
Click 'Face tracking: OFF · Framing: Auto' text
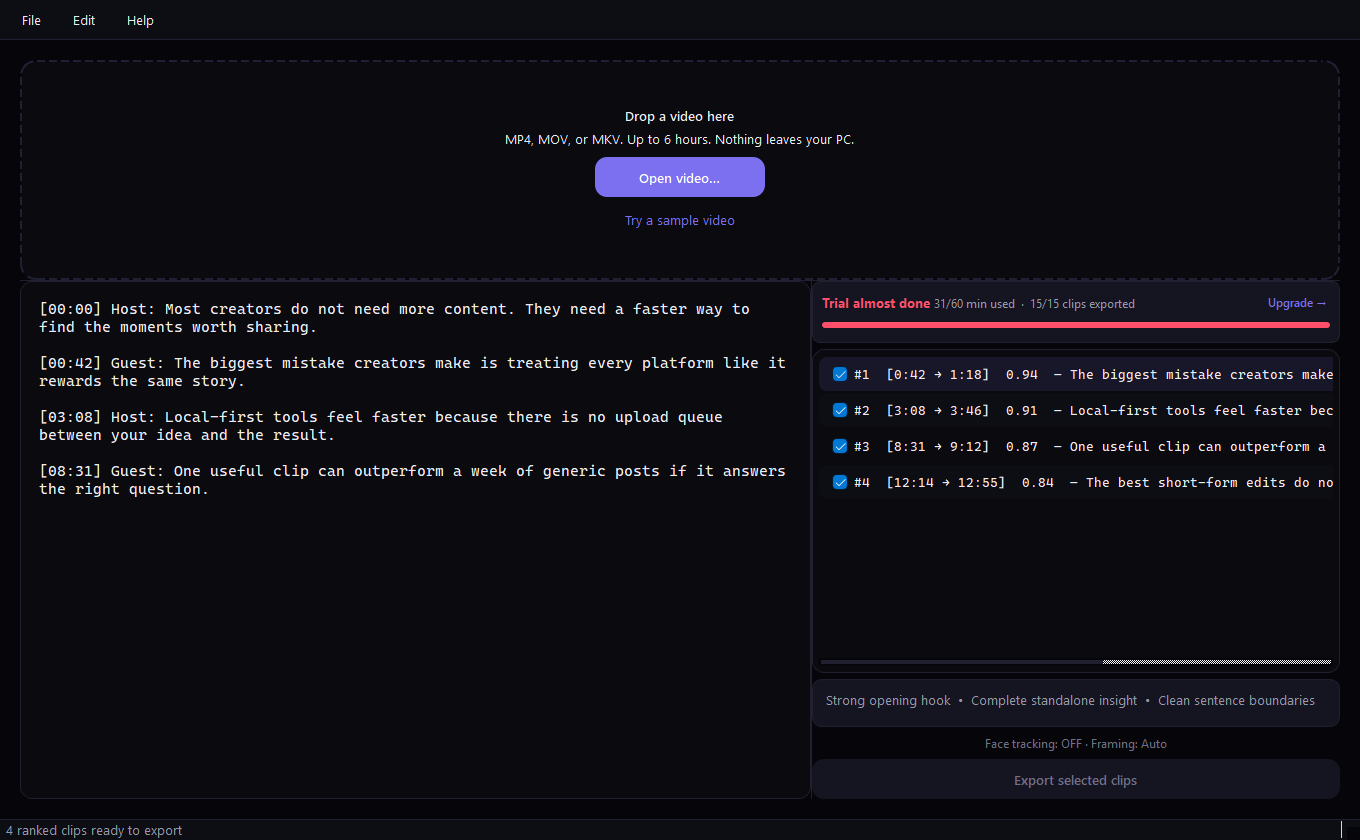(1076, 744)
